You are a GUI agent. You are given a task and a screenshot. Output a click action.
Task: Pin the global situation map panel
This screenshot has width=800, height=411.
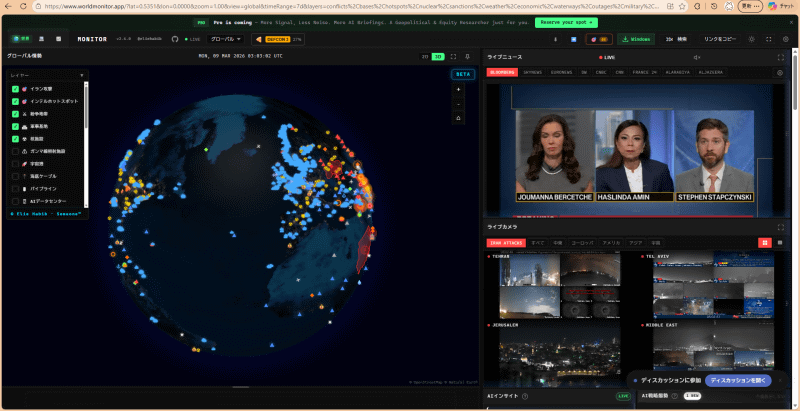[x=467, y=57]
